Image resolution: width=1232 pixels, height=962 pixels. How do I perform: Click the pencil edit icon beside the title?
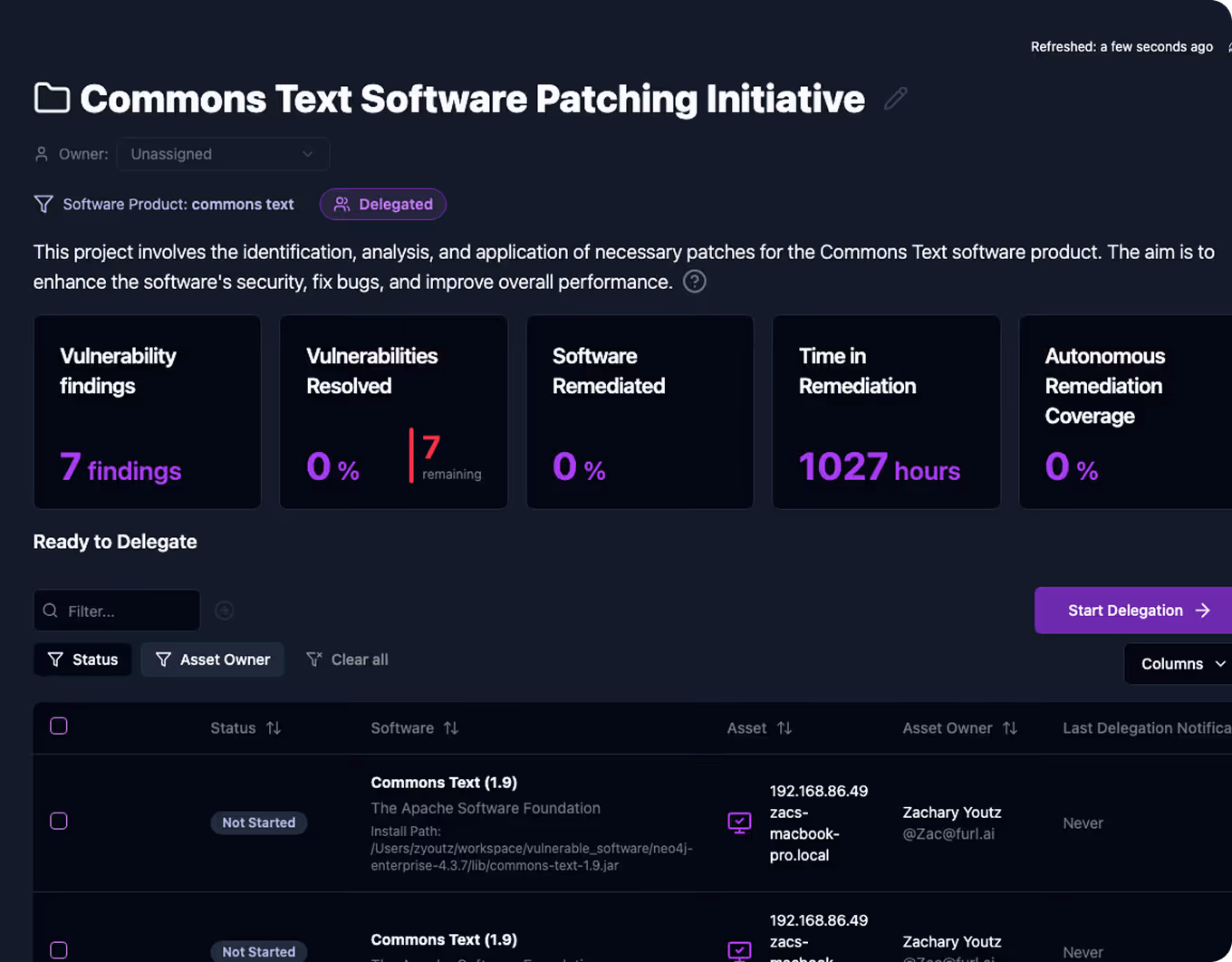tap(896, 98)
